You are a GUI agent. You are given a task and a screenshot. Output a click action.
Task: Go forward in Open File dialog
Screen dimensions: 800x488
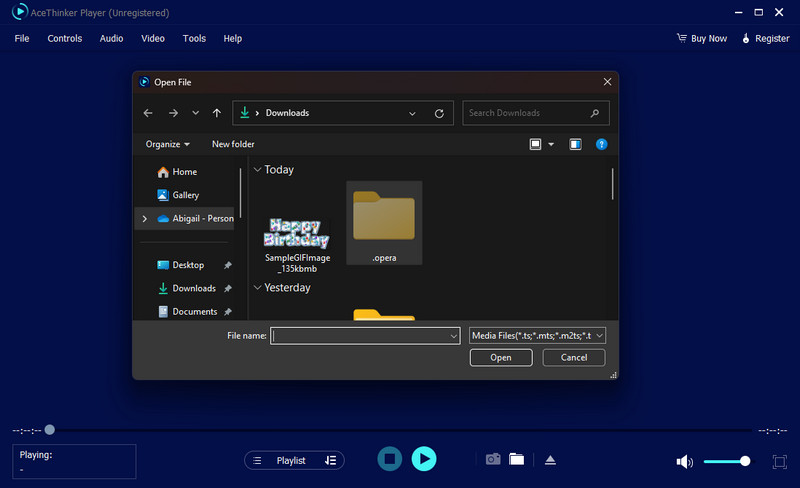(173, 113)
